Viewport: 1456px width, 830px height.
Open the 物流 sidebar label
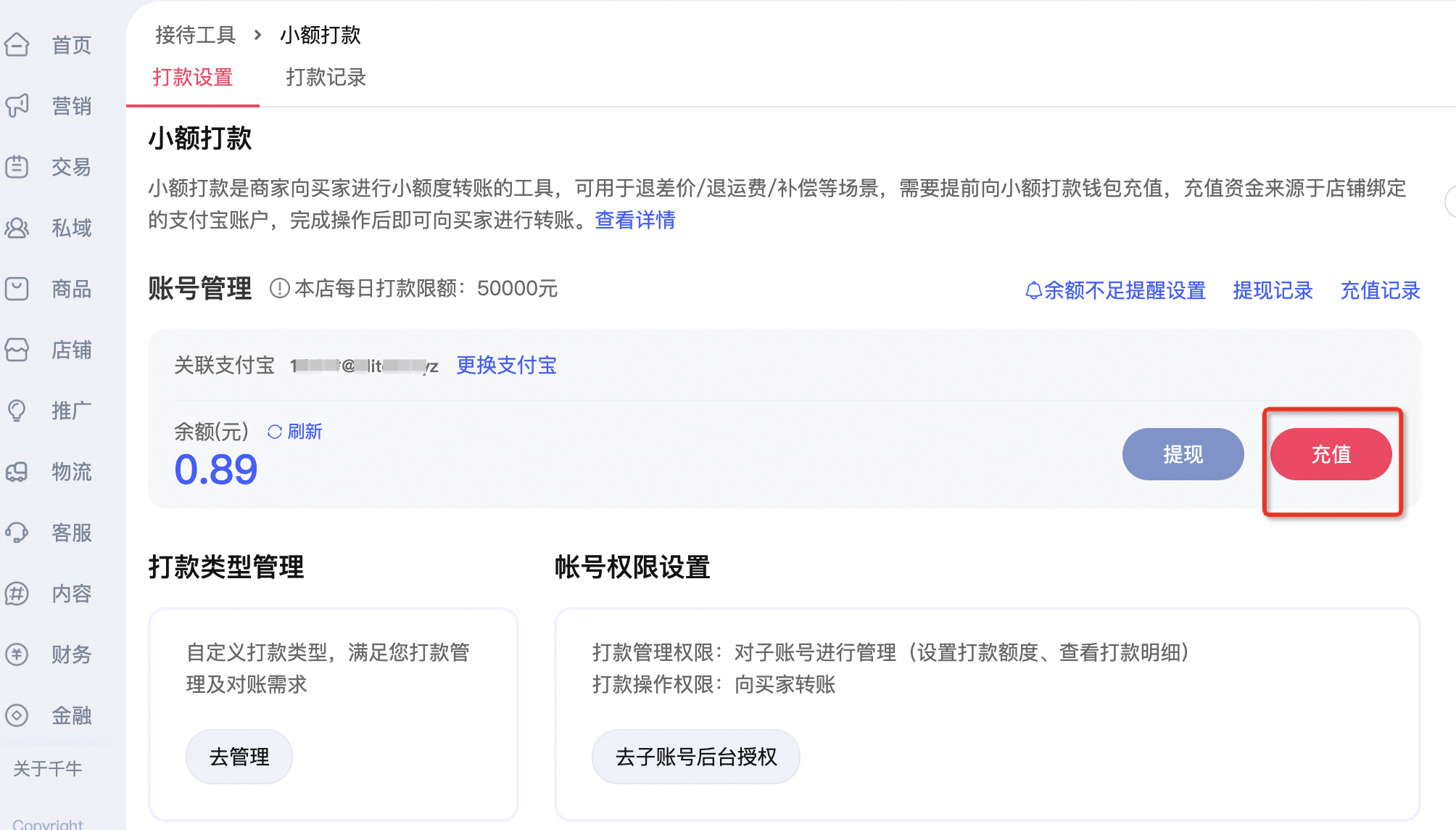tap(72, 472)
